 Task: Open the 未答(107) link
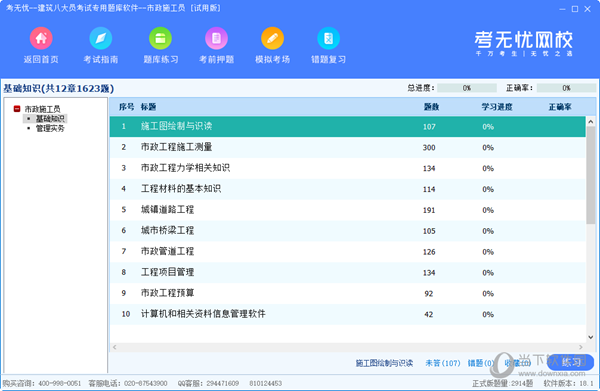coord(443,363)
